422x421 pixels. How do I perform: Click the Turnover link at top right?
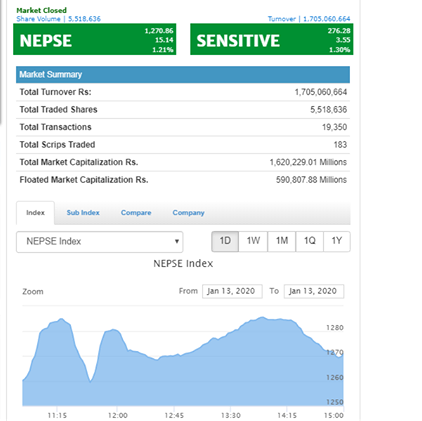[309, 19]
